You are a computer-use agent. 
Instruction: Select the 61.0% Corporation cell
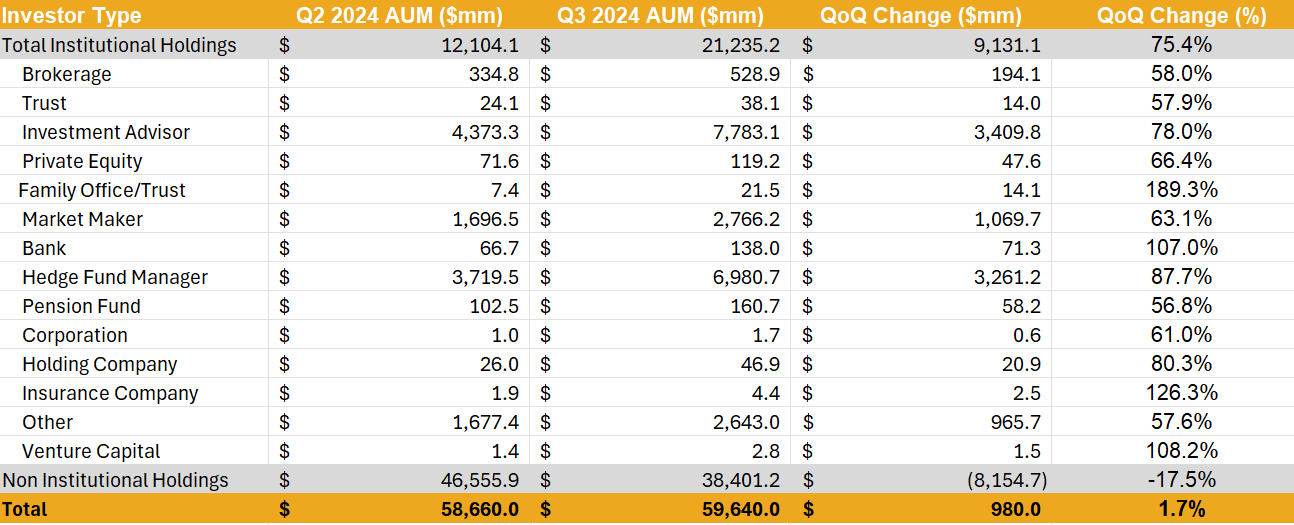[1181, 335]
